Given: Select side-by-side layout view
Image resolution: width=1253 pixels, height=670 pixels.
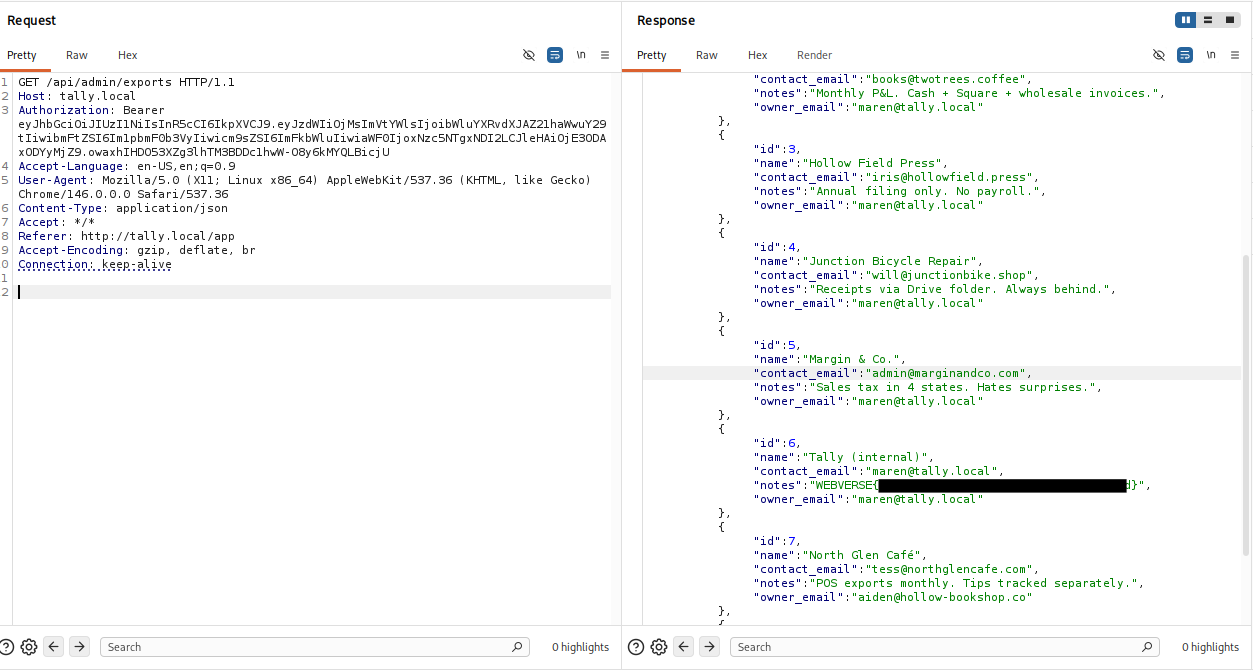Looking at the screenshot, I should point(1186,20).
